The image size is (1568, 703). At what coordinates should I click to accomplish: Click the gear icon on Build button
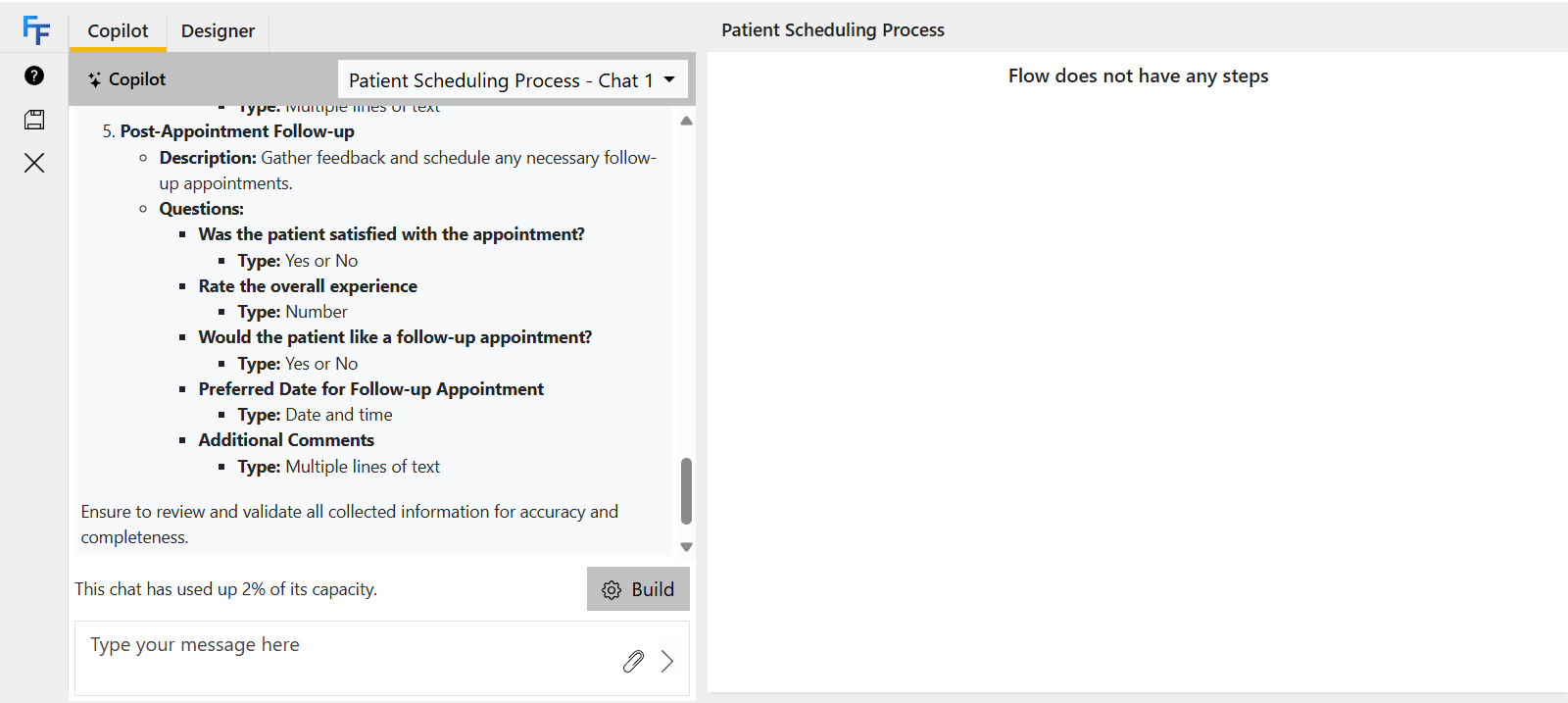[612, 590]
